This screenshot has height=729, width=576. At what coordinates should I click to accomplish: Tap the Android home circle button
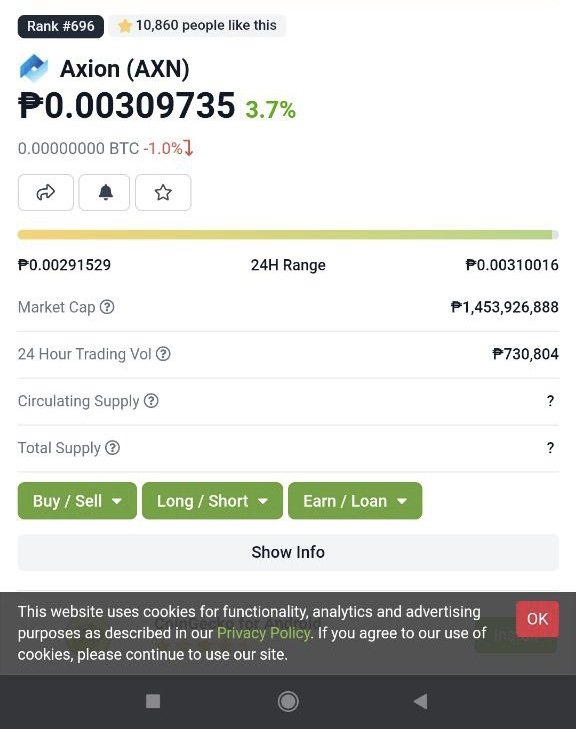tap(288, 701)
